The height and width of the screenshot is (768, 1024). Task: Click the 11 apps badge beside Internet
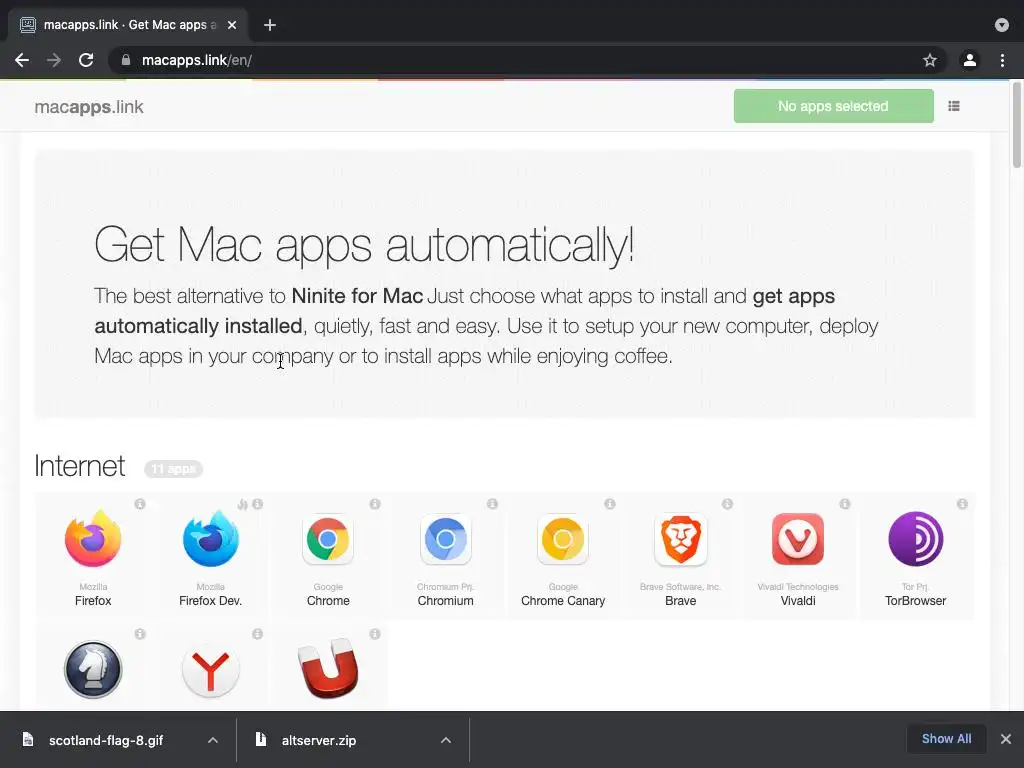pos(173,469)
